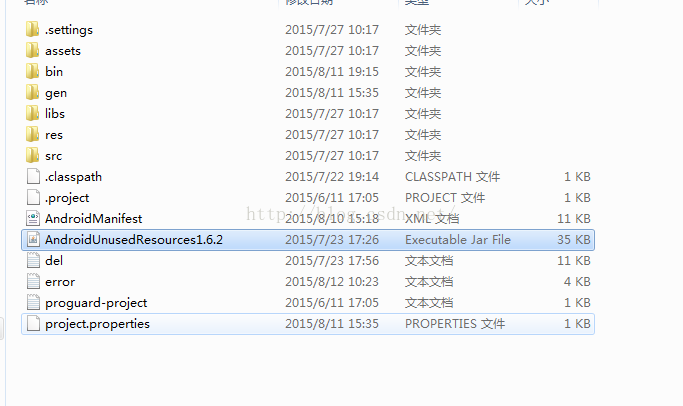This screenshot has height=406, width=683.
Task: Click the .classpath file icon
Action: coord(33,176)
